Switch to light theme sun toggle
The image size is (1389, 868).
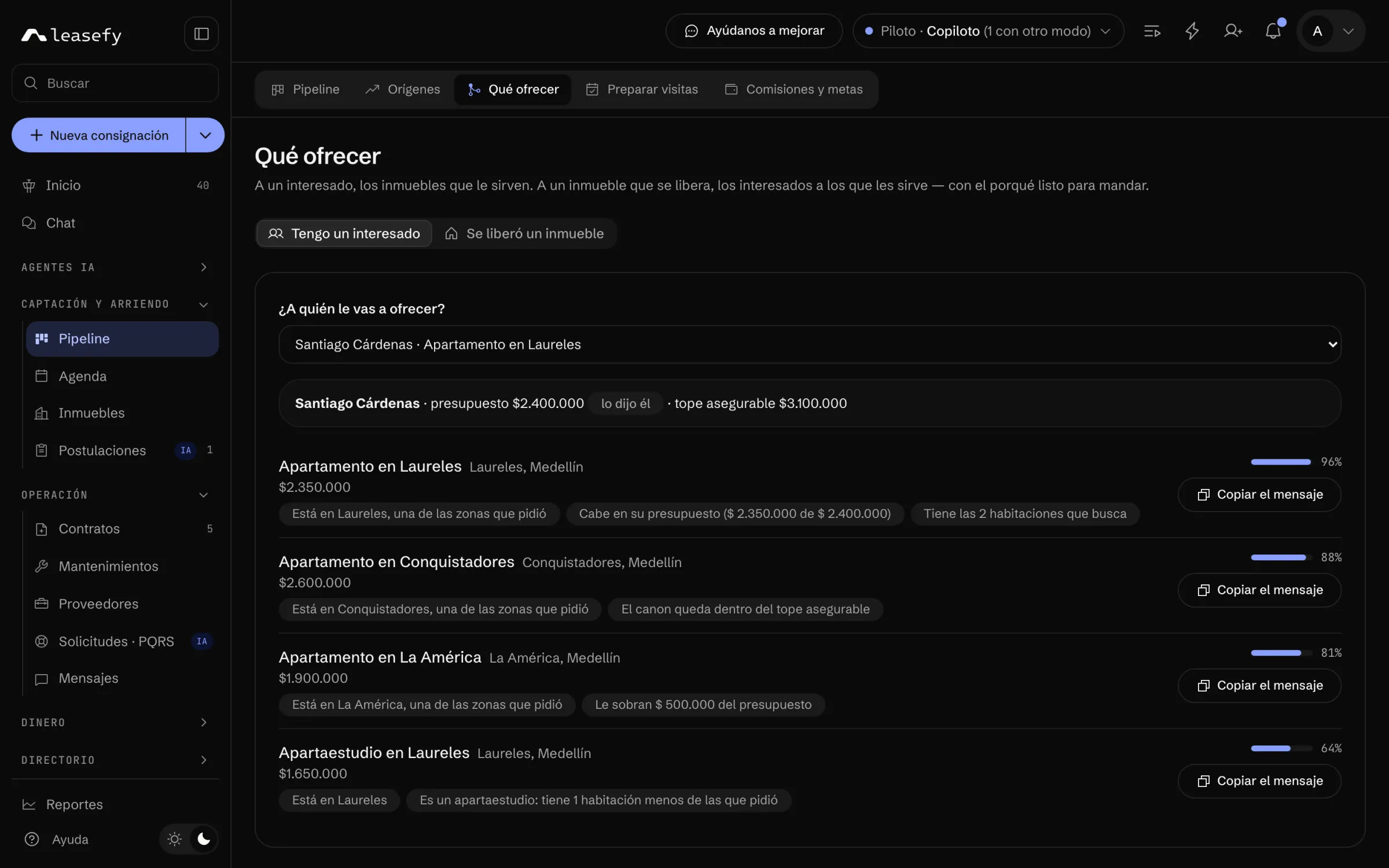pyautogui.click(x=174, y=839)
